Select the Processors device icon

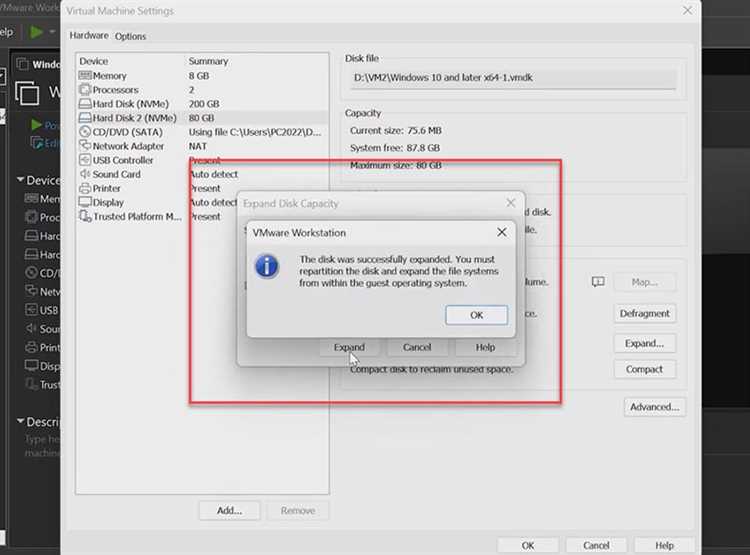85,89
